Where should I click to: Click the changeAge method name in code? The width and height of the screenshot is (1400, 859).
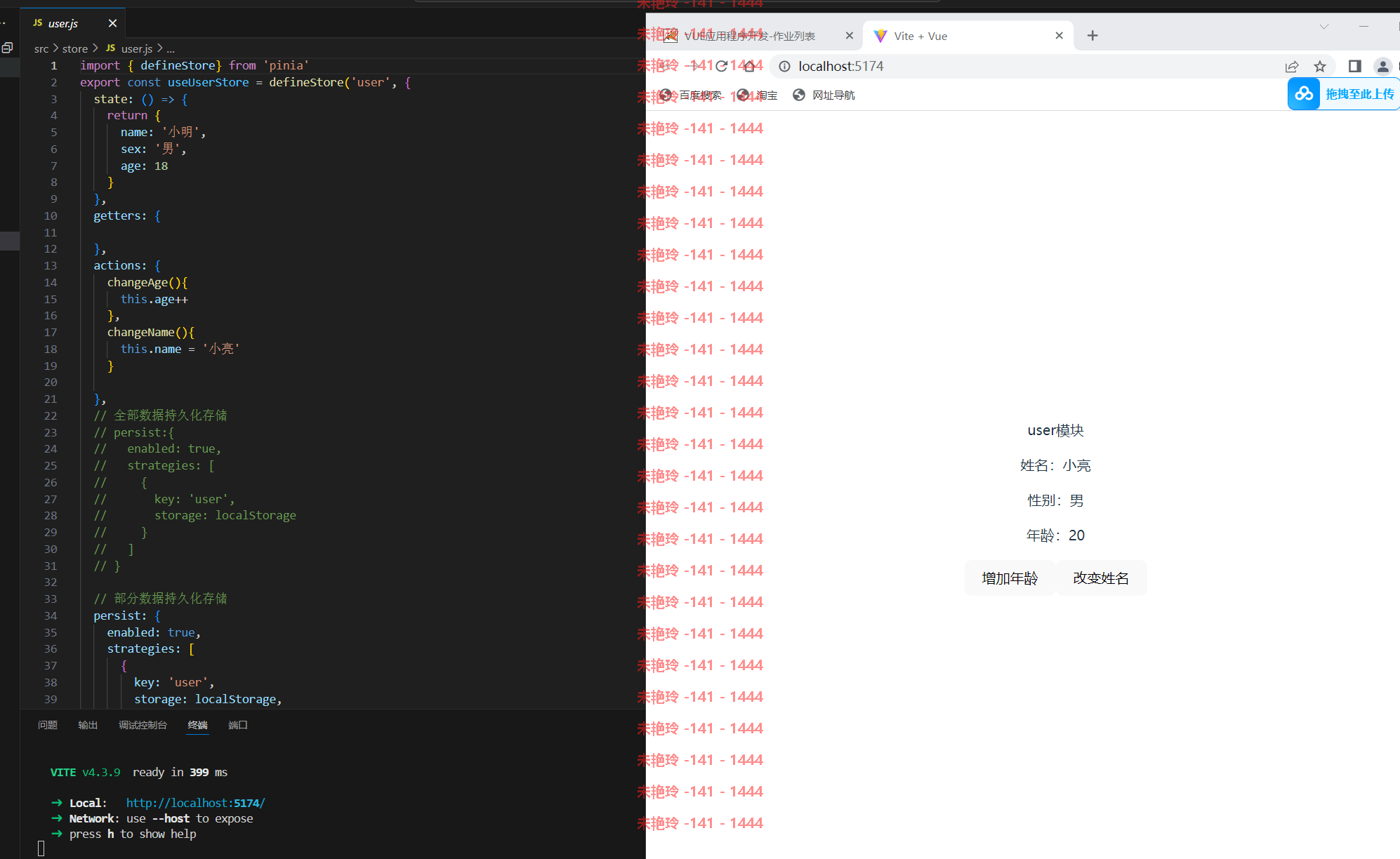[138, 282]
